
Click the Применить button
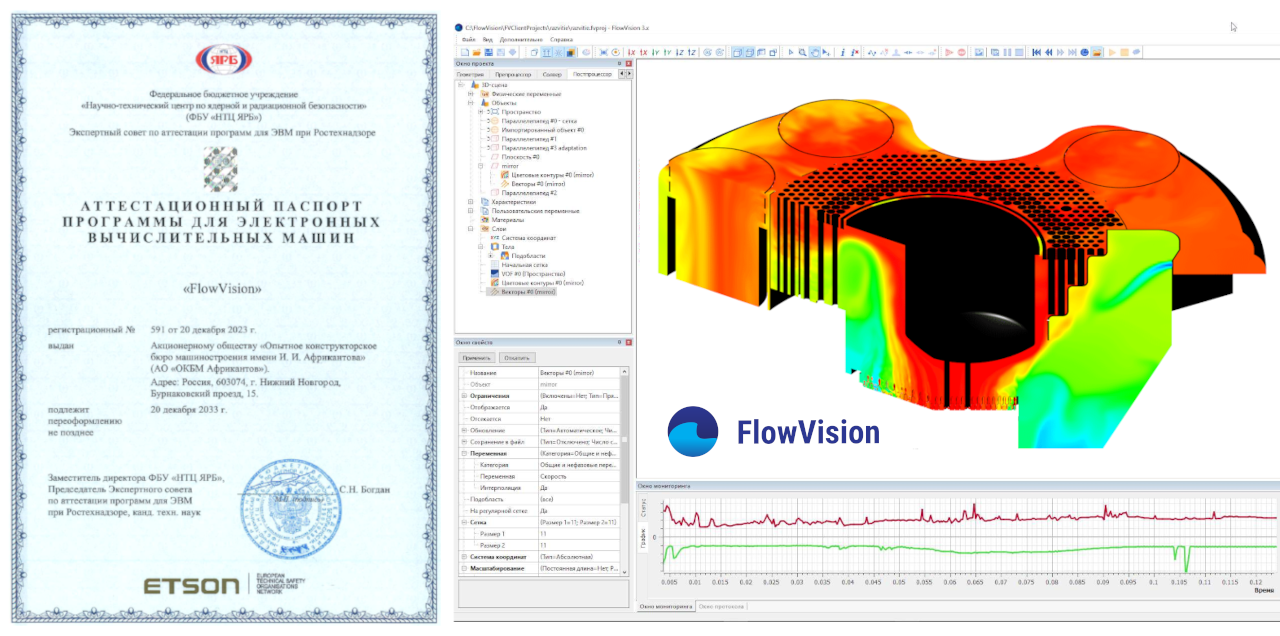tap(477, 357)
